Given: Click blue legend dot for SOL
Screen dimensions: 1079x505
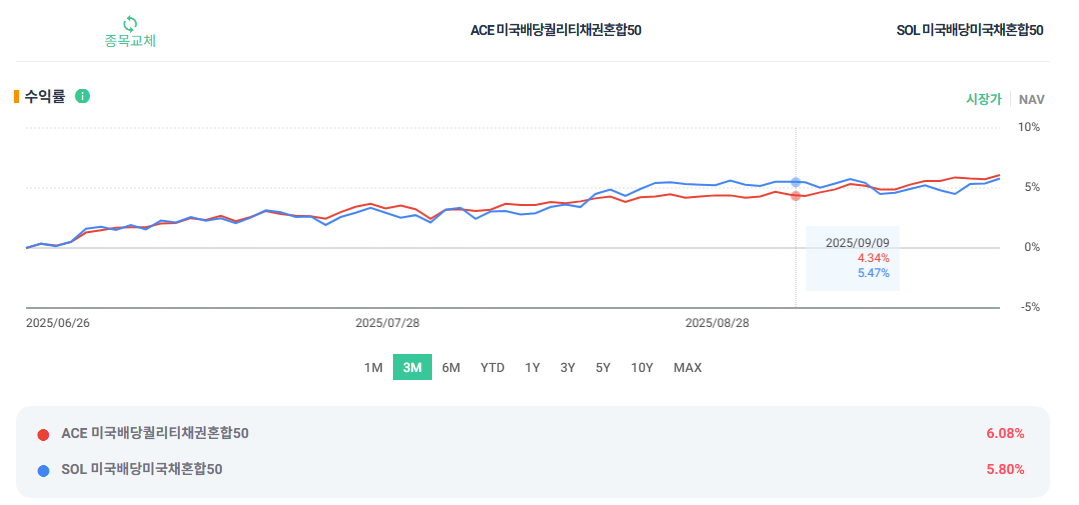Looking at the screenshot, I should tap(43, 471).
